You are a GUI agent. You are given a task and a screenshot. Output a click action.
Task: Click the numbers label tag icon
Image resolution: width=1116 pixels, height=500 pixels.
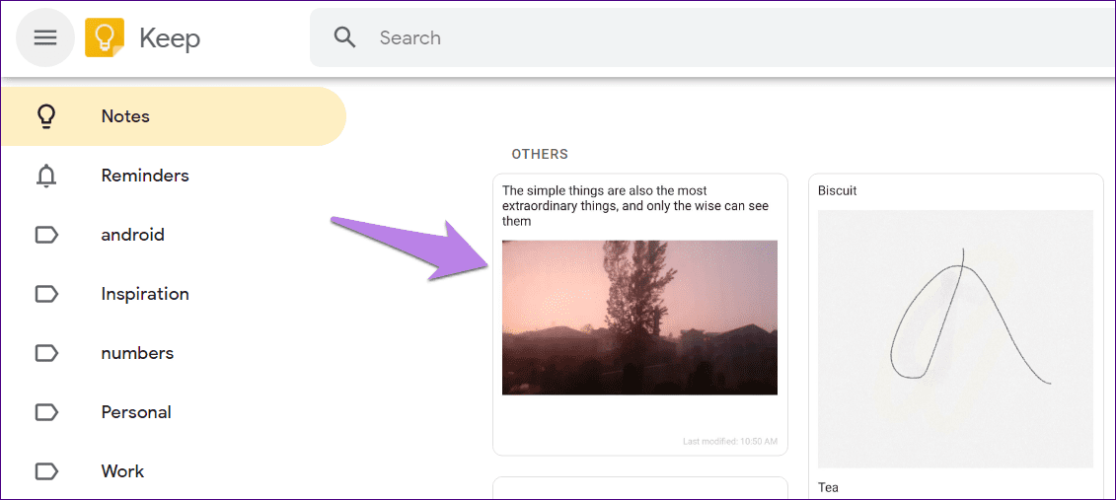tap(46, 353)
